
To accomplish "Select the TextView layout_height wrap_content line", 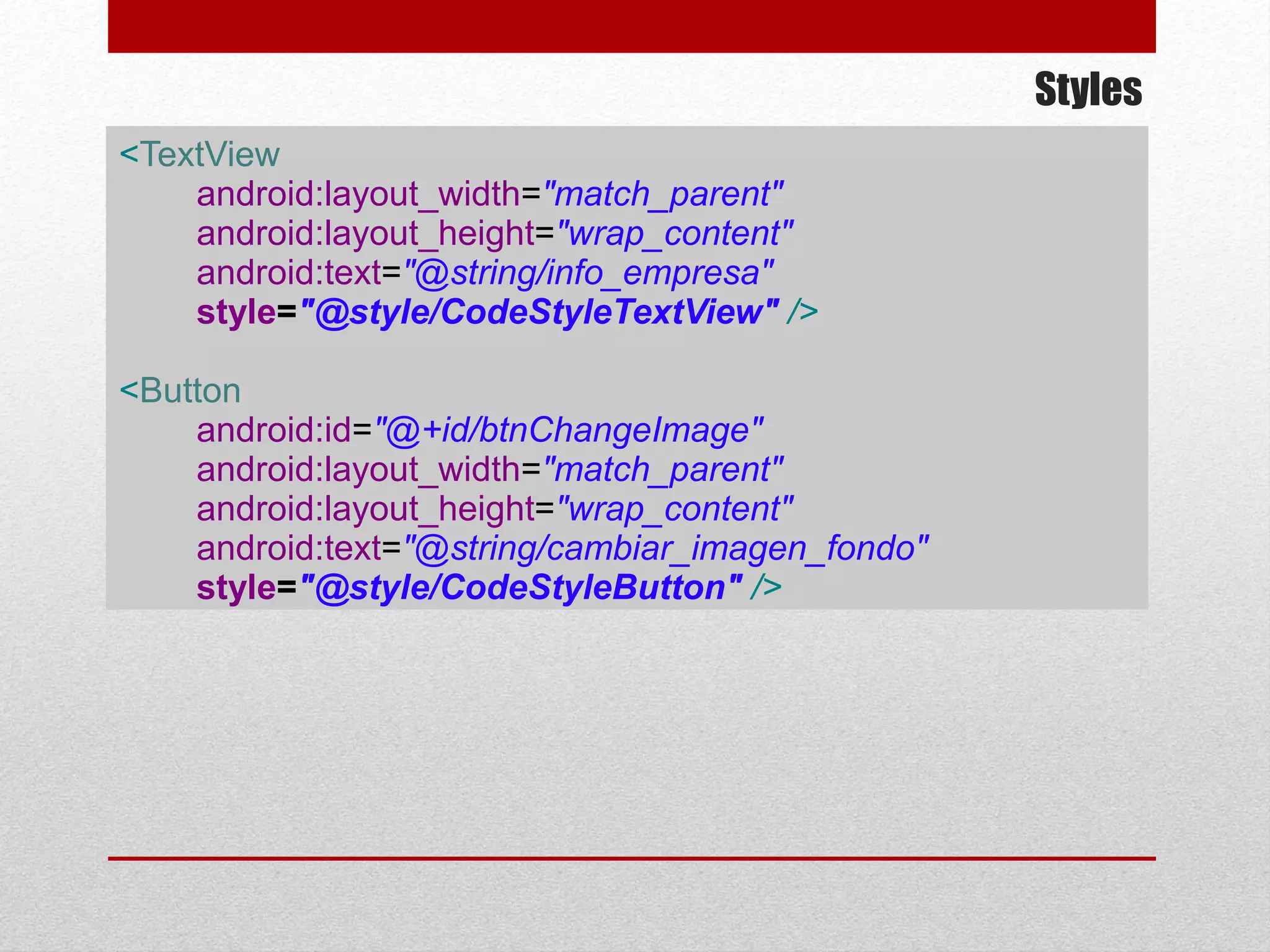I will (x=495, y=234).
